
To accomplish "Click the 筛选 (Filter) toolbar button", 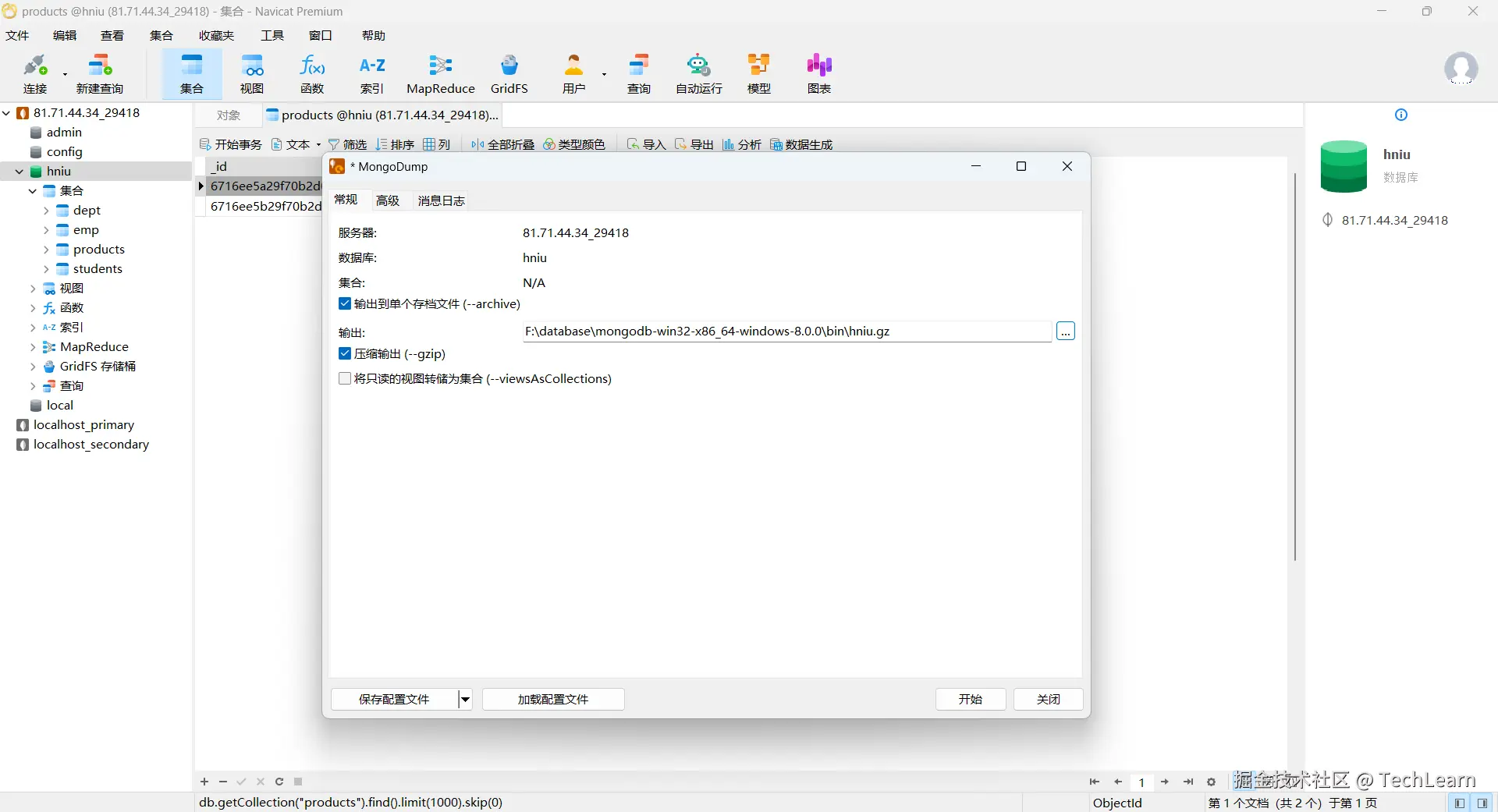I will pos(348,144).
